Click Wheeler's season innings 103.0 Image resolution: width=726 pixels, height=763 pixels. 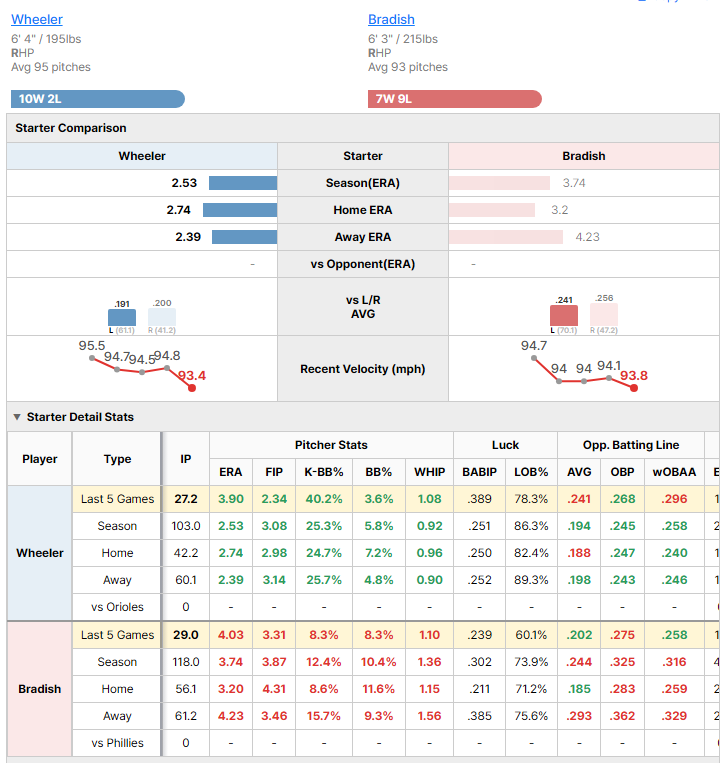(186, 526)
